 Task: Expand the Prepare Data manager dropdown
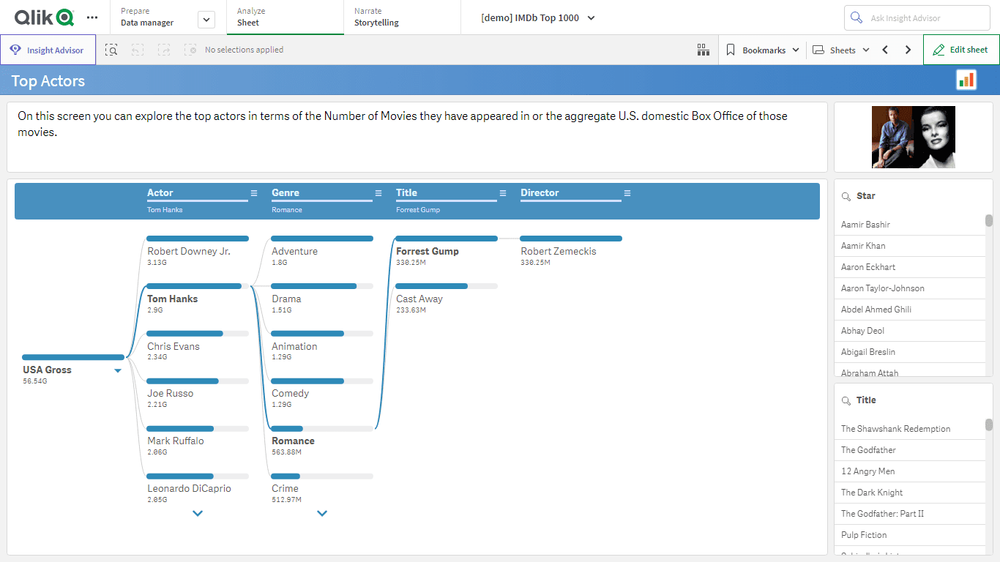206,19
